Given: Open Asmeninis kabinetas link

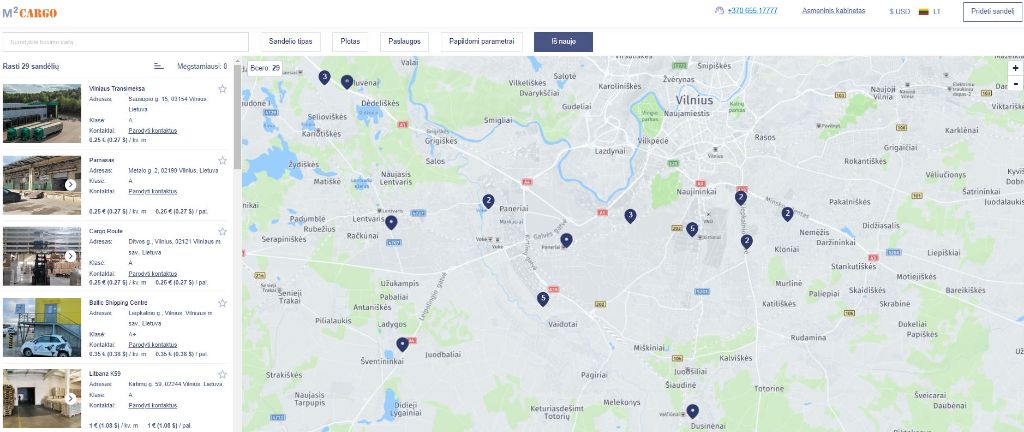Looking at the screenshot, I should coord(833,11).
